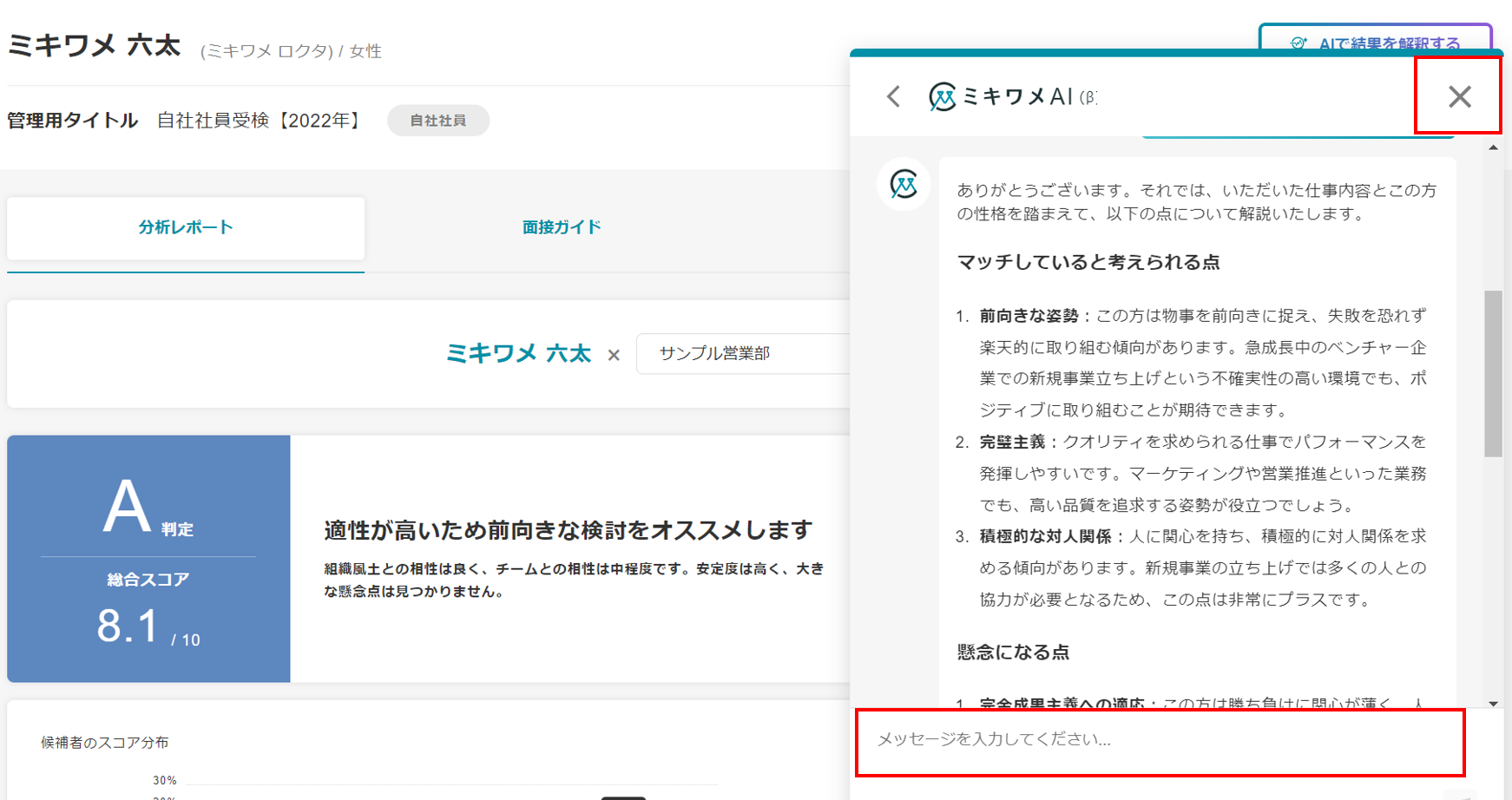Click the AI avatar beside the chat reply
Screen dimensions: 1512x800
click(904, 184)
